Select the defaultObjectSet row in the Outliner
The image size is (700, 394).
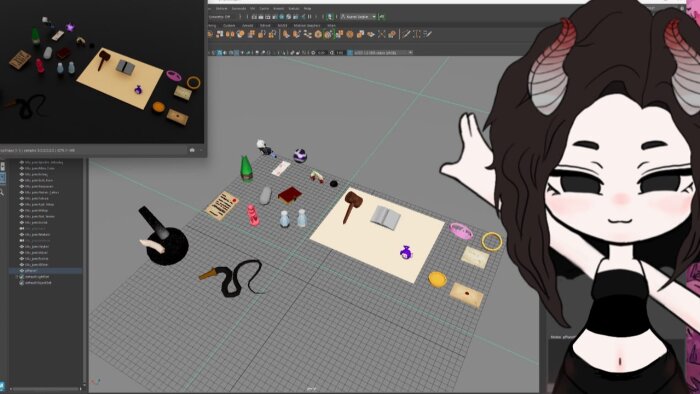tap(38, 282)
